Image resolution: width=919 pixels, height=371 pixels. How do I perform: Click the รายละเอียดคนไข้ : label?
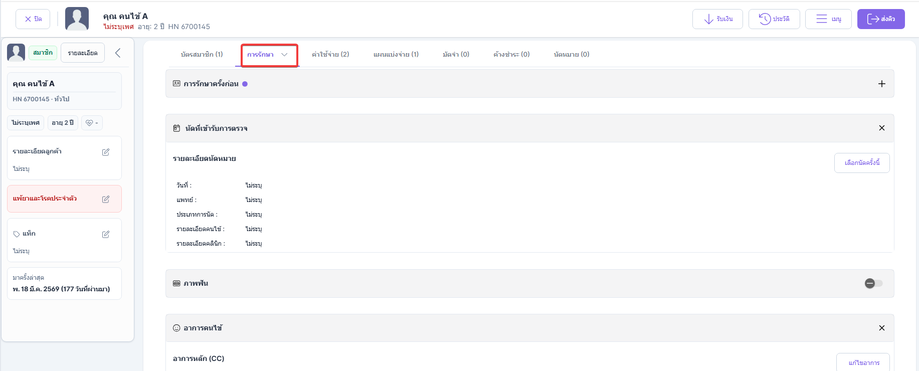(200, 229)
